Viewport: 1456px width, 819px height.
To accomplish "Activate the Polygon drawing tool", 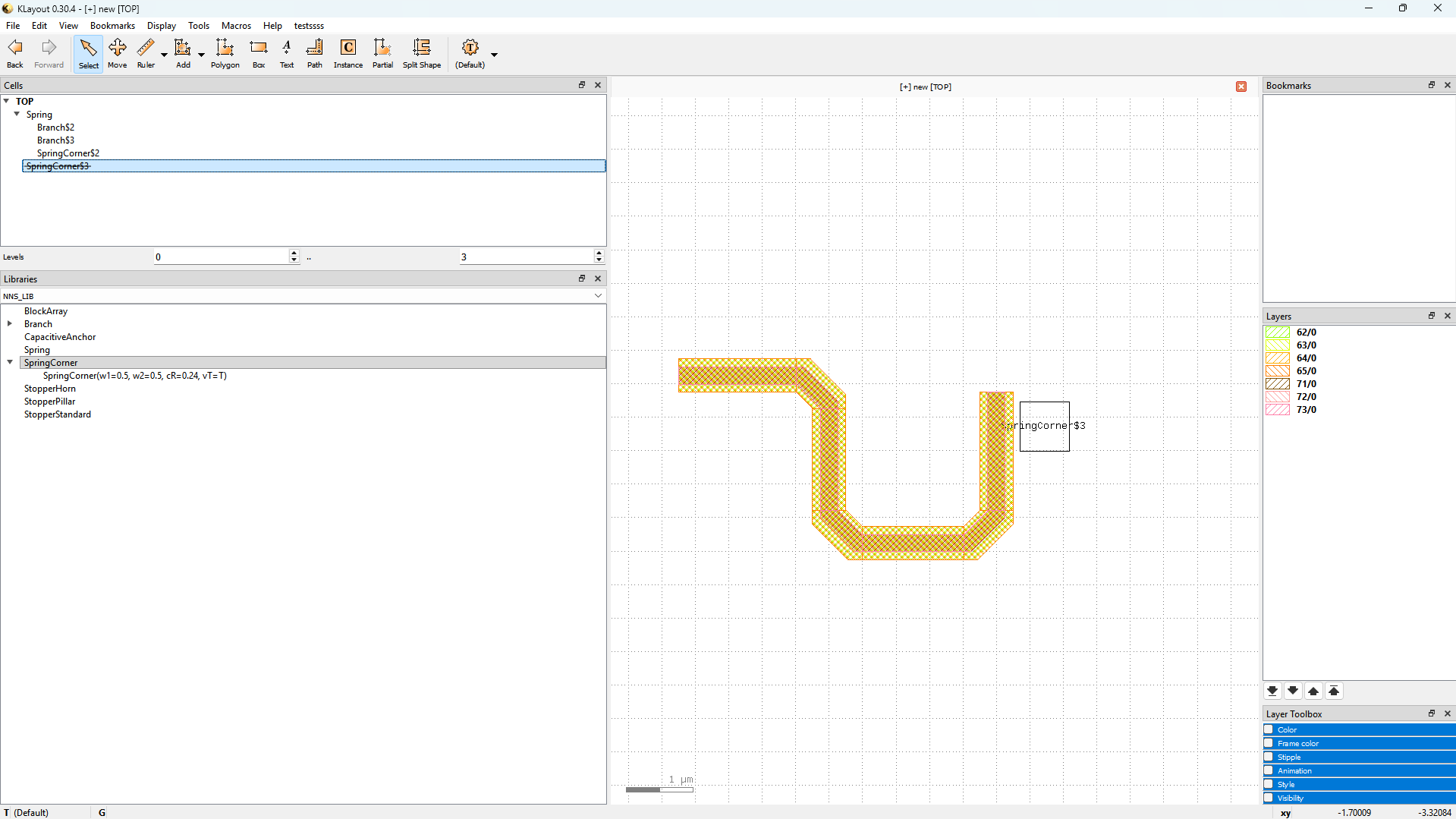I will [x=225, y=53].
